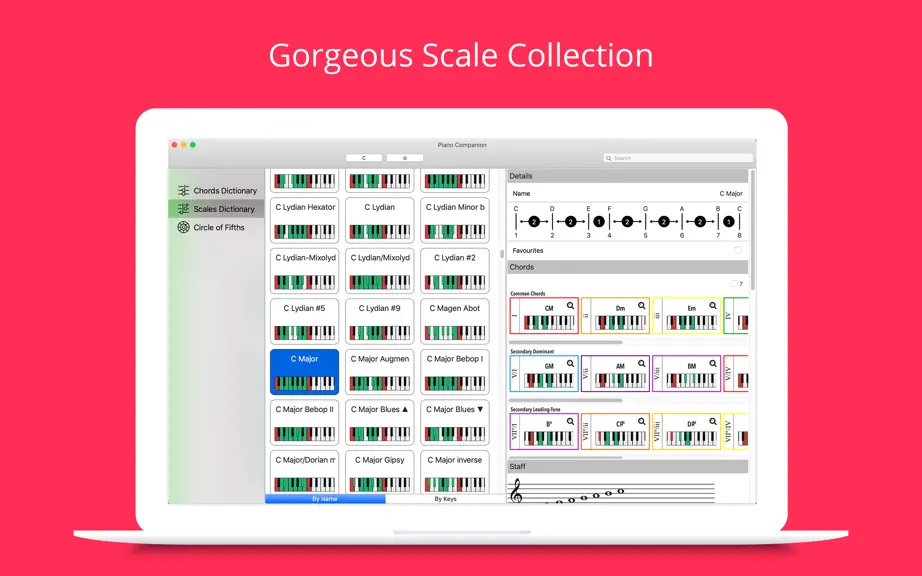Switch to the By Keys tab
The width and height of the screenshot is (922, 576).
tap(445, 499)
